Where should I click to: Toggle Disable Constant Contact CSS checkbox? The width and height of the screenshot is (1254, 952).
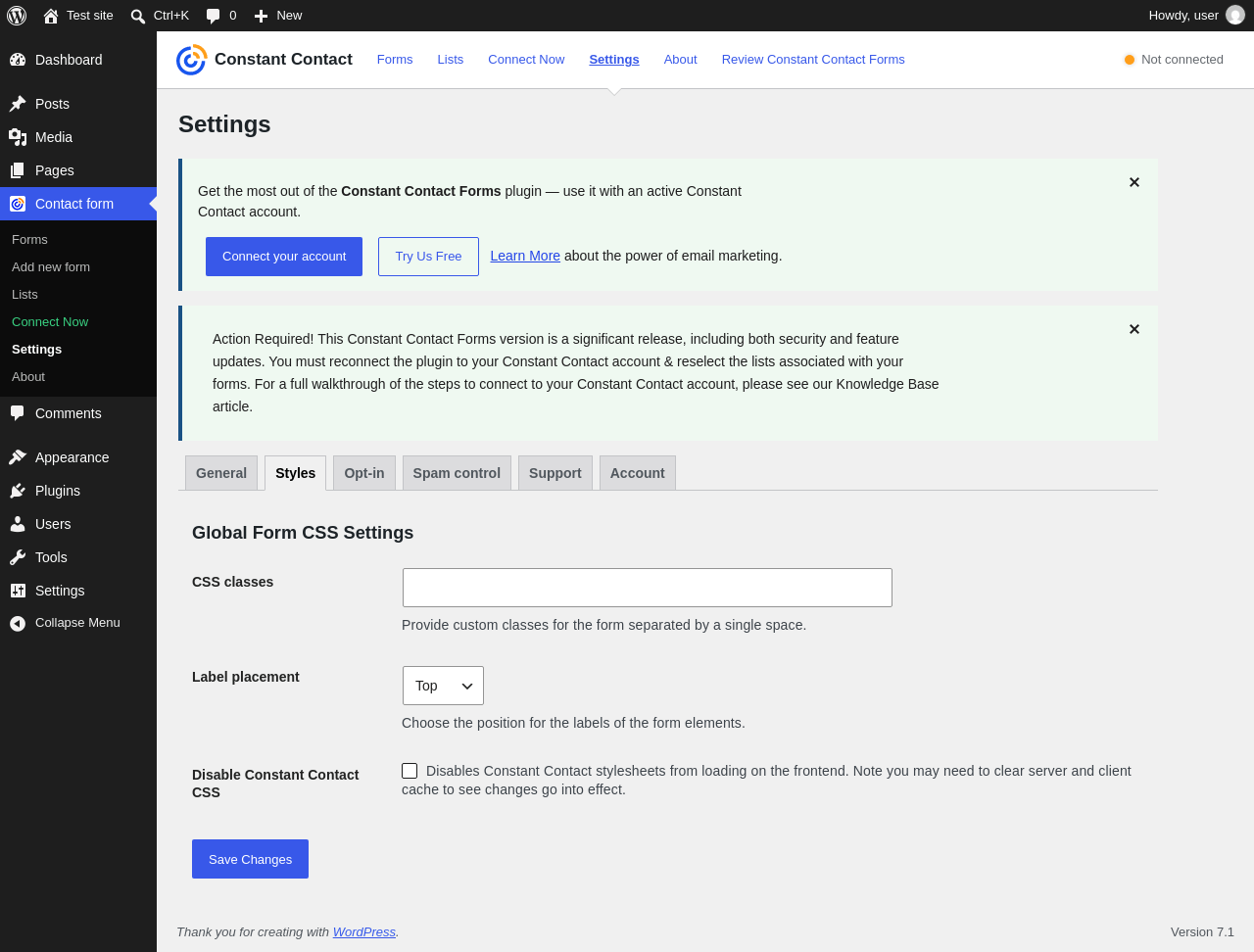click(410, 771)
